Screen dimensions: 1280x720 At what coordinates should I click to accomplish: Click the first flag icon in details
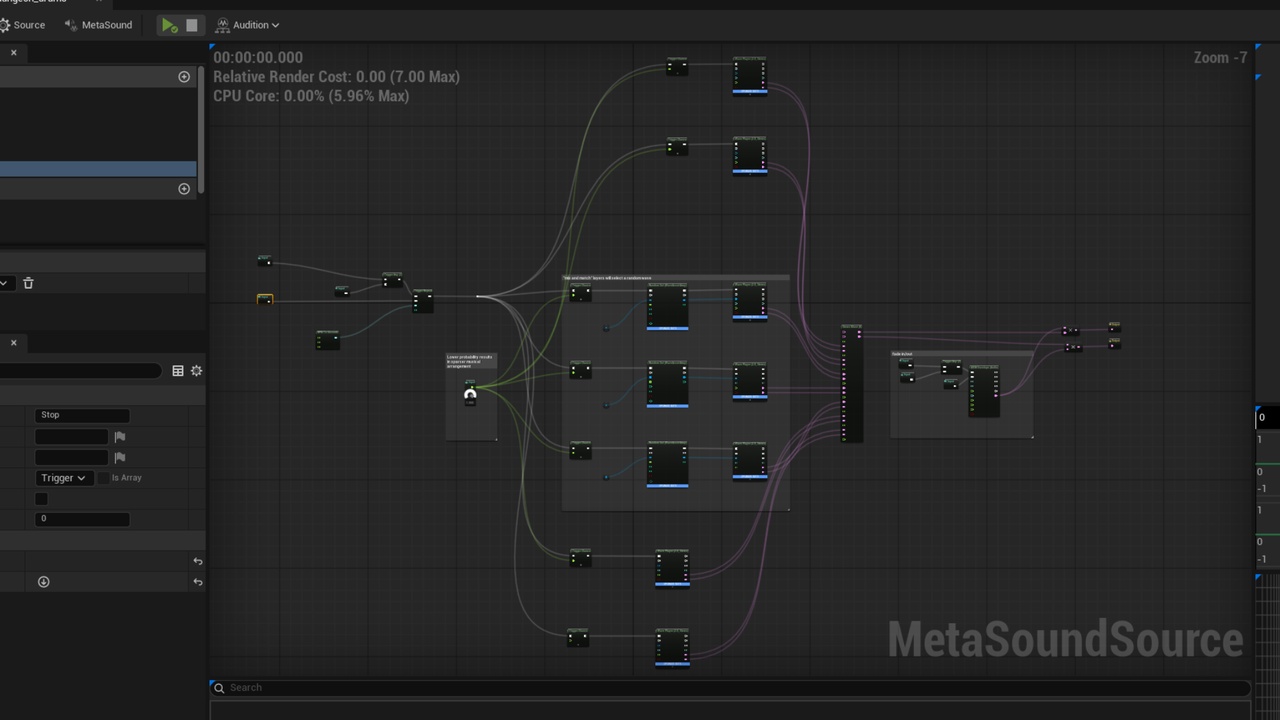120,437
